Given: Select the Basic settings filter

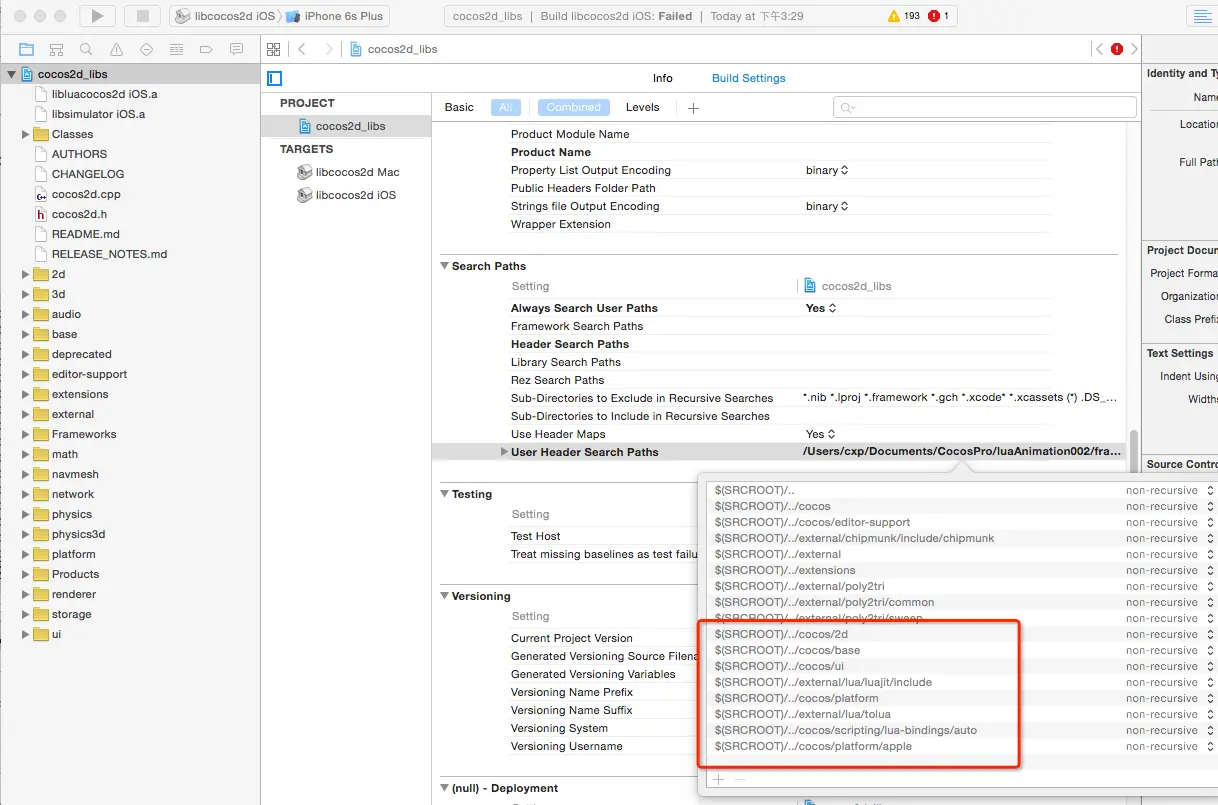Looking at the screenshot, I should click(459, 107).
